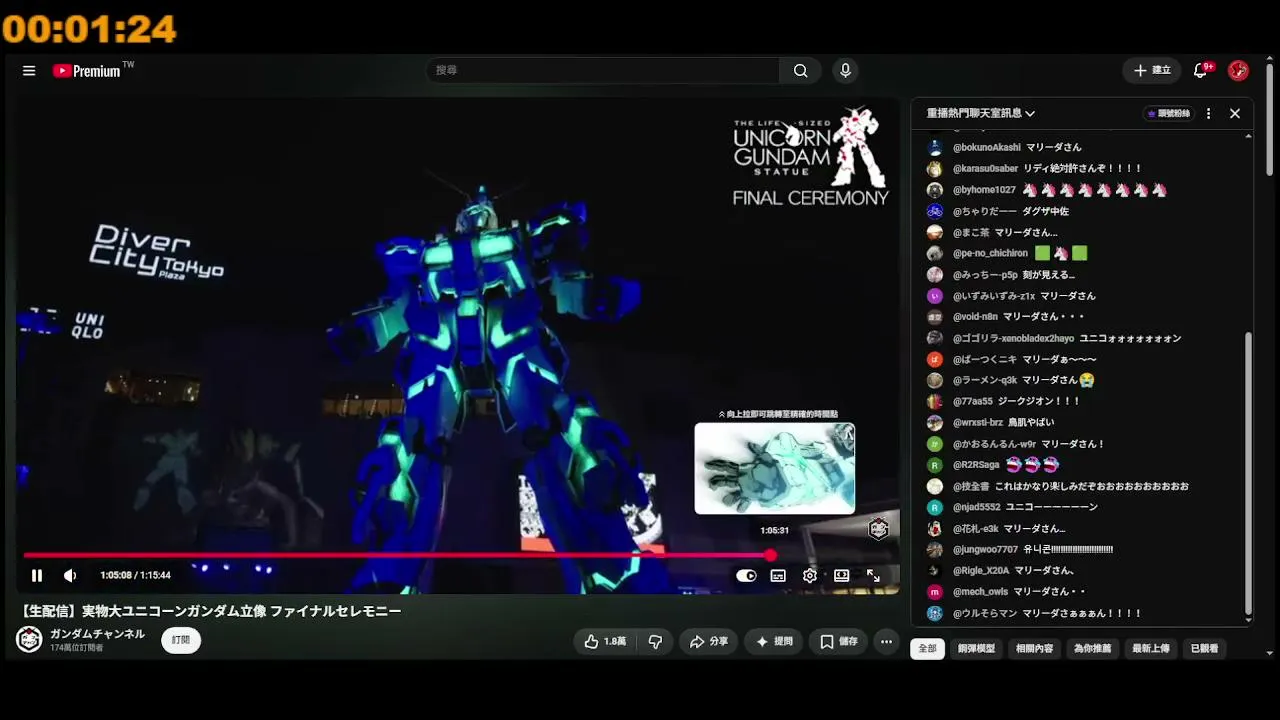The image size is (1280, 720).
Task: Like the video with thumbs up
Action: (605, 642)
